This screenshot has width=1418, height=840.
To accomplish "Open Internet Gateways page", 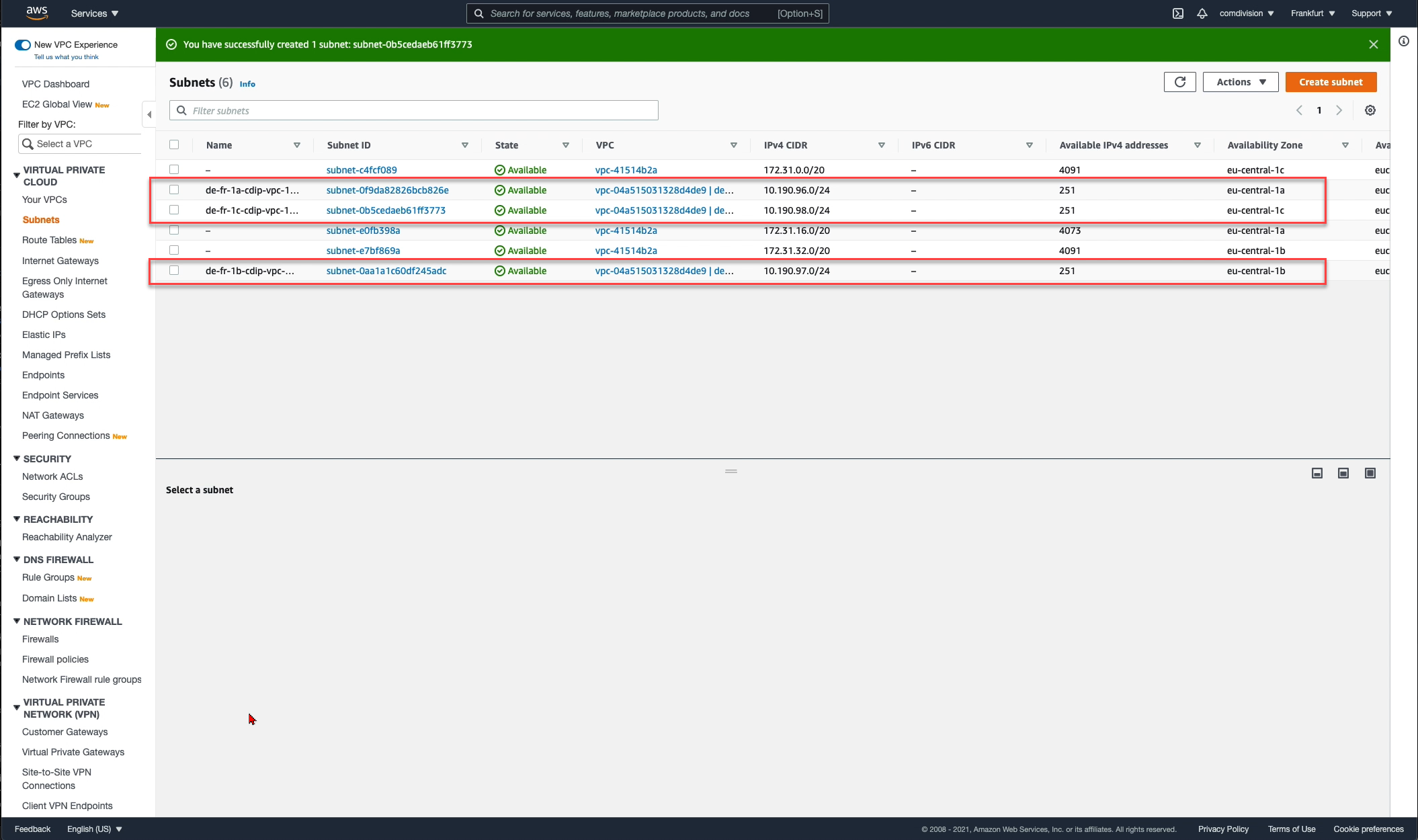I will pyautogui.click(x=60, y=261).
